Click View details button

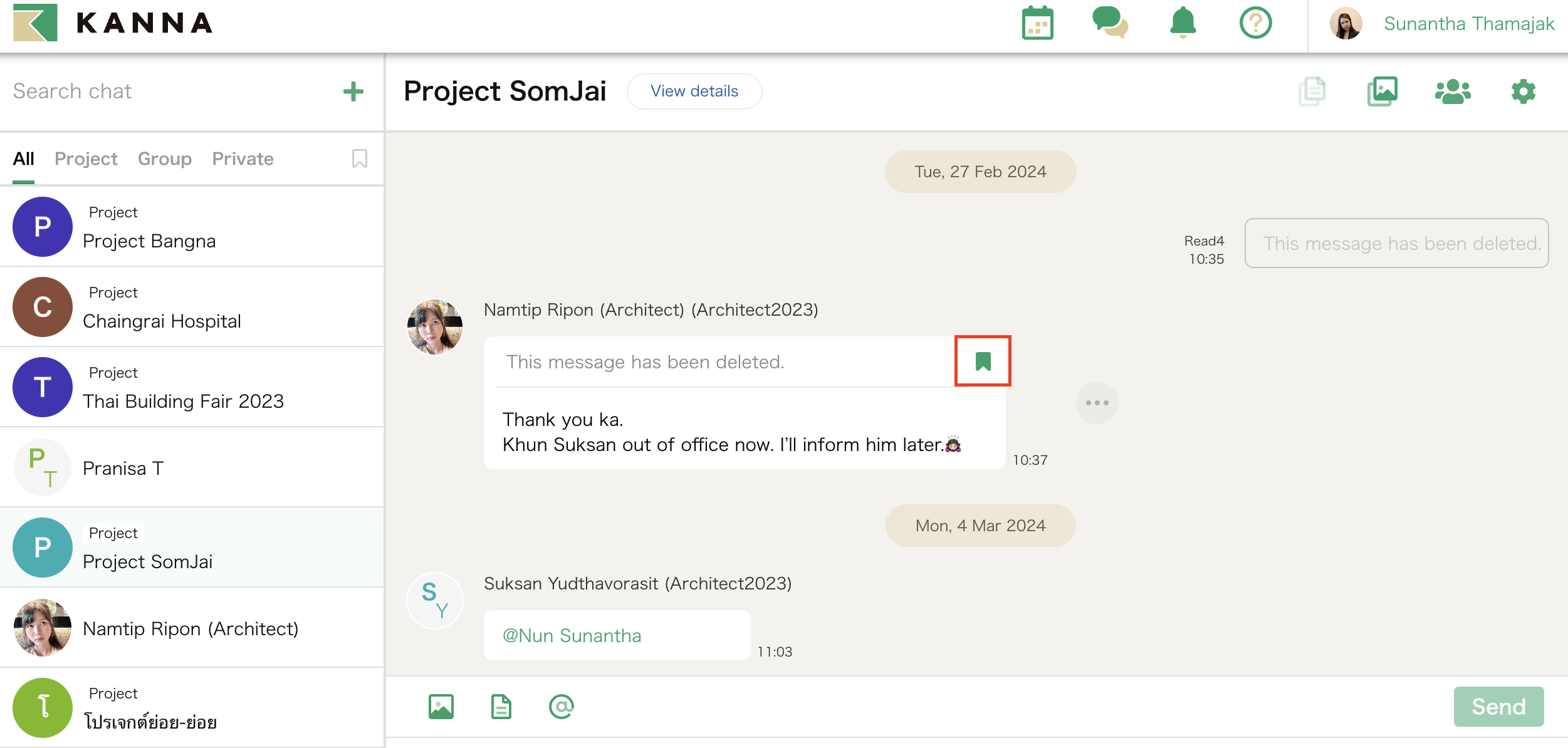pos(694,91)
